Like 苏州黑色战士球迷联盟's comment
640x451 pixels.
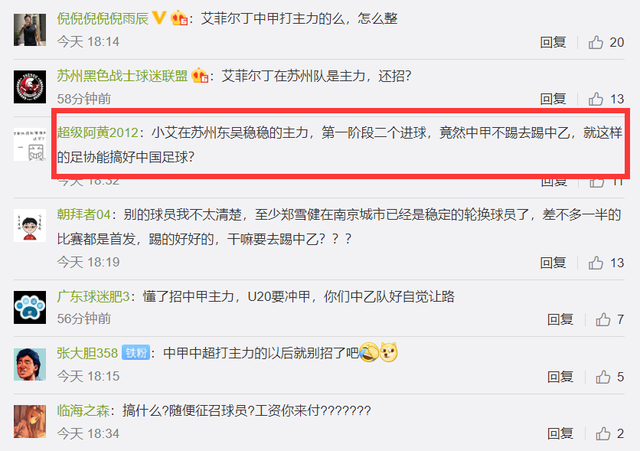[596, 99]
